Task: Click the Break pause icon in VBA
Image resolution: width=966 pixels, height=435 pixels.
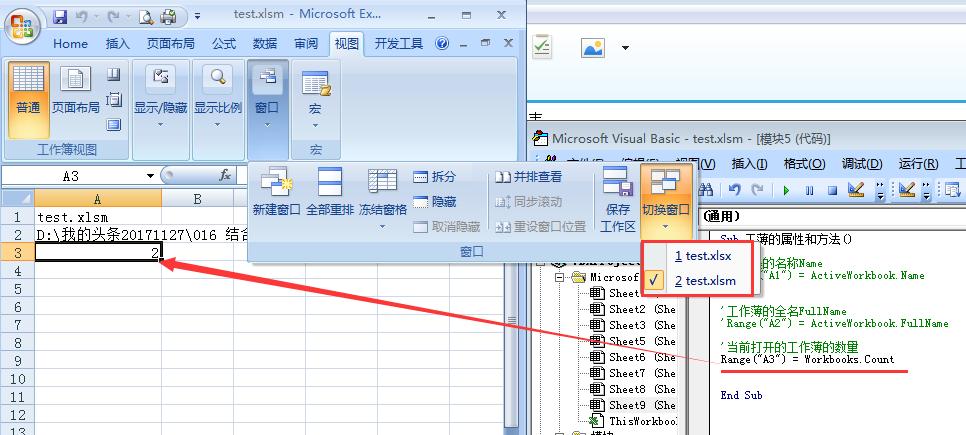Action: tap(810, 190)
